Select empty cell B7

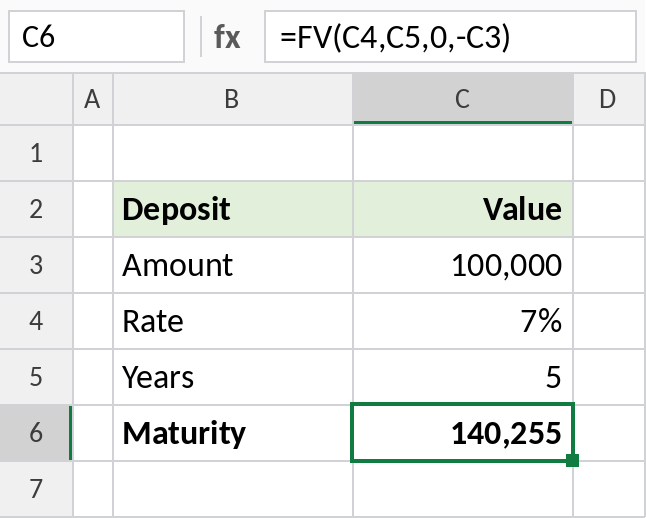[x=233, y=489]
